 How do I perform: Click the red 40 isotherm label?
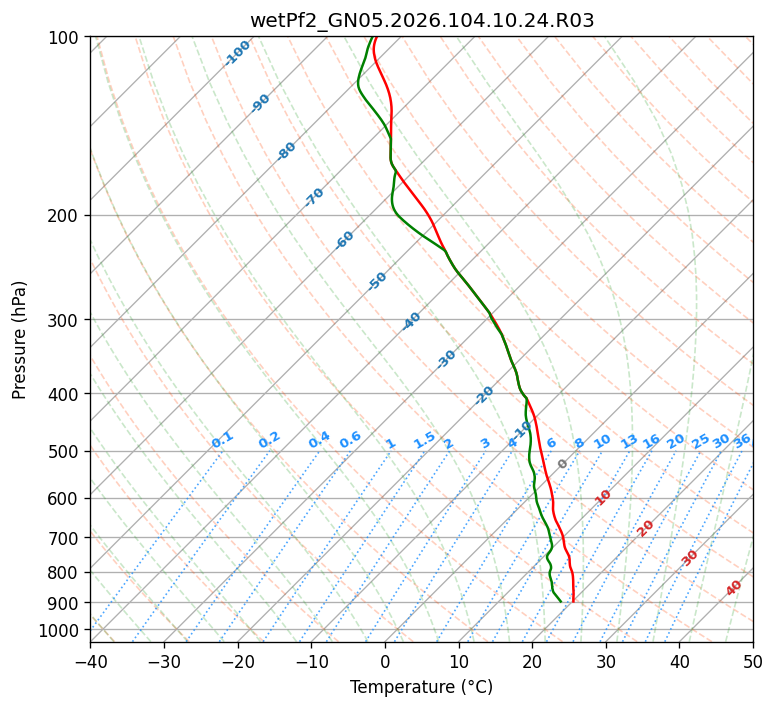coord(734,588)
